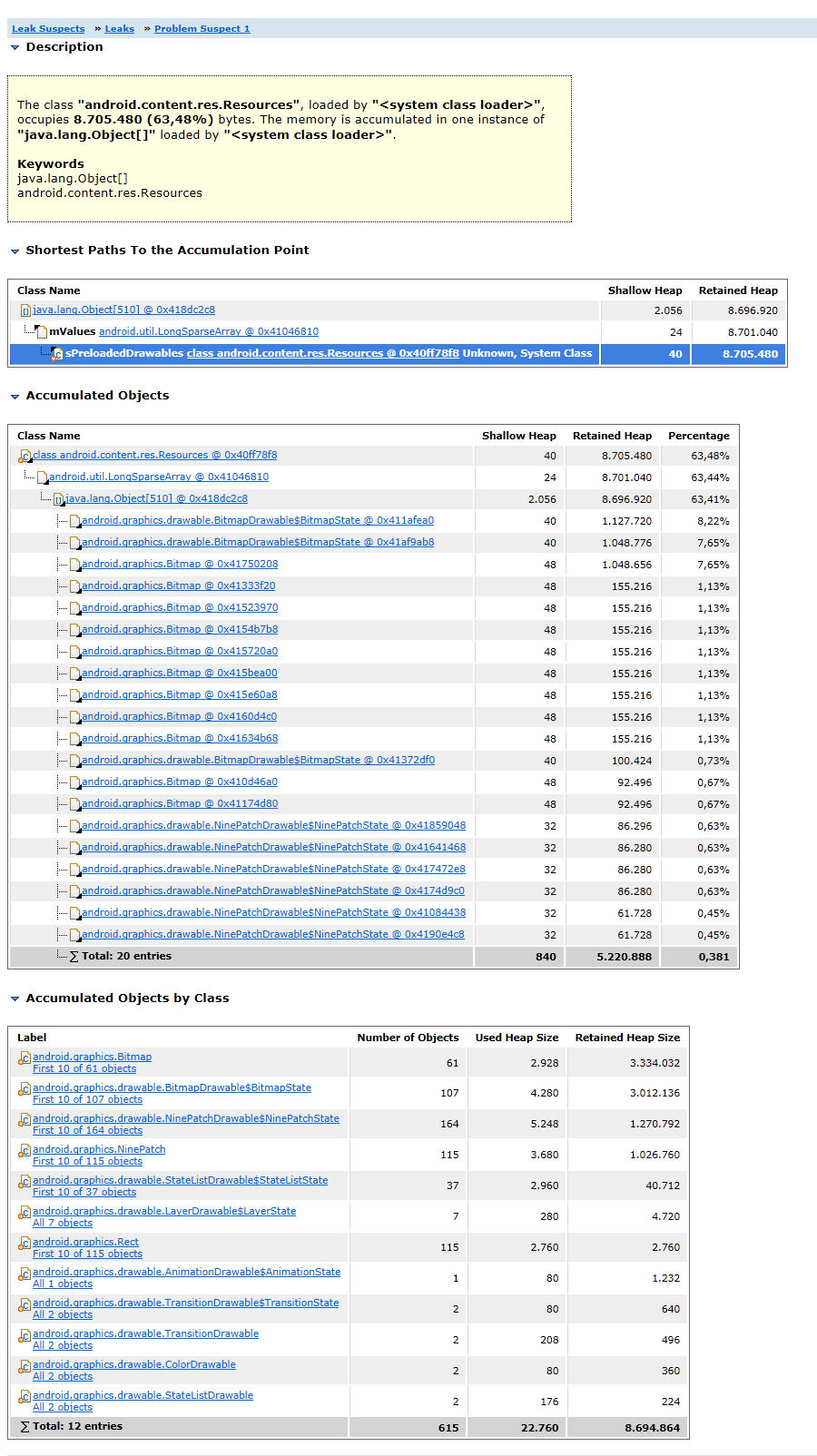Open NinePatchState @ 0x4174d9c0 link

pos(272,890)
